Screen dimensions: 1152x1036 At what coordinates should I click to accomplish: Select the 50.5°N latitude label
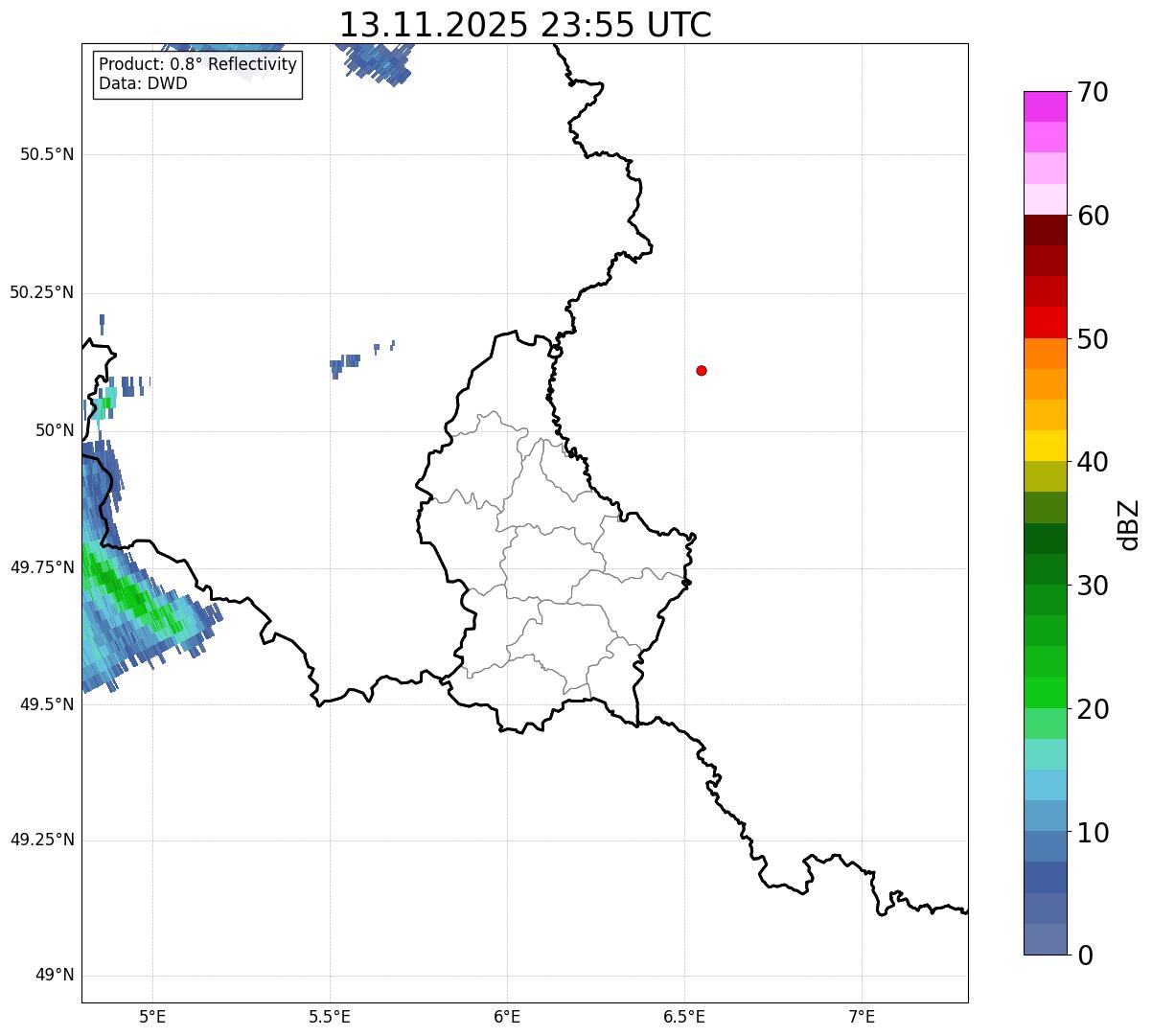(47, 155)
